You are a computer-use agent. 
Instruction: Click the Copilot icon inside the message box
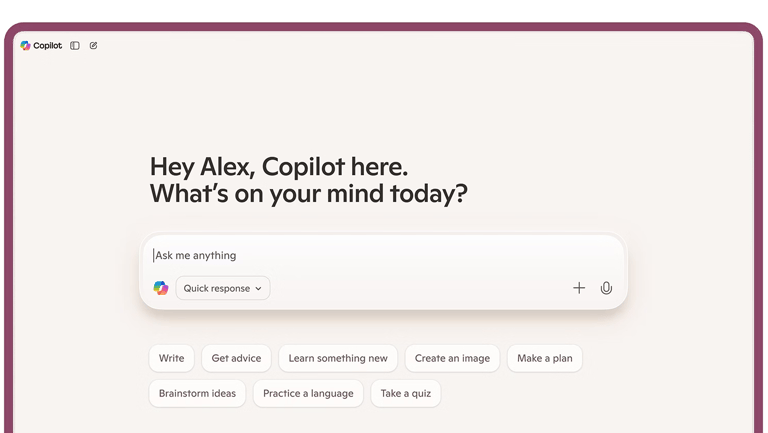tap(161, 288)
